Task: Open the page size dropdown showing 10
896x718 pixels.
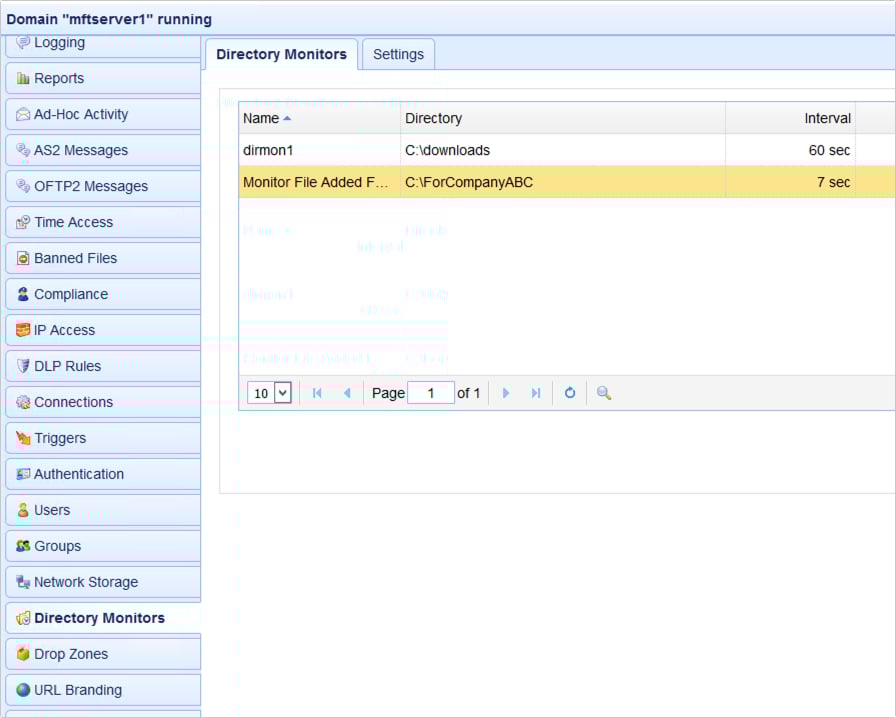Action: click(x=267, y=392)
